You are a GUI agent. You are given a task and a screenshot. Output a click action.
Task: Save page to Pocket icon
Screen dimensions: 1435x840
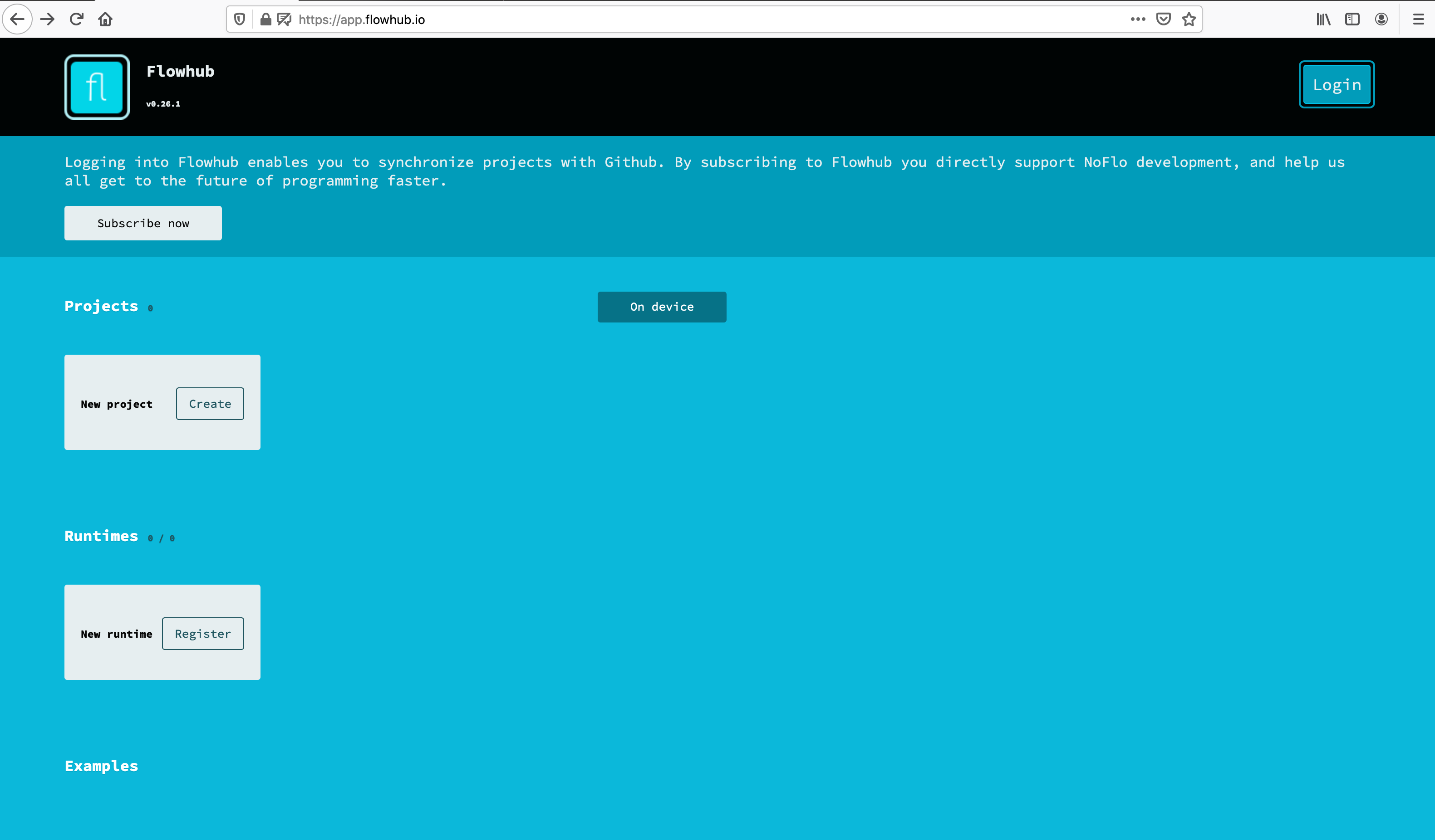[x=1163, y=20]
